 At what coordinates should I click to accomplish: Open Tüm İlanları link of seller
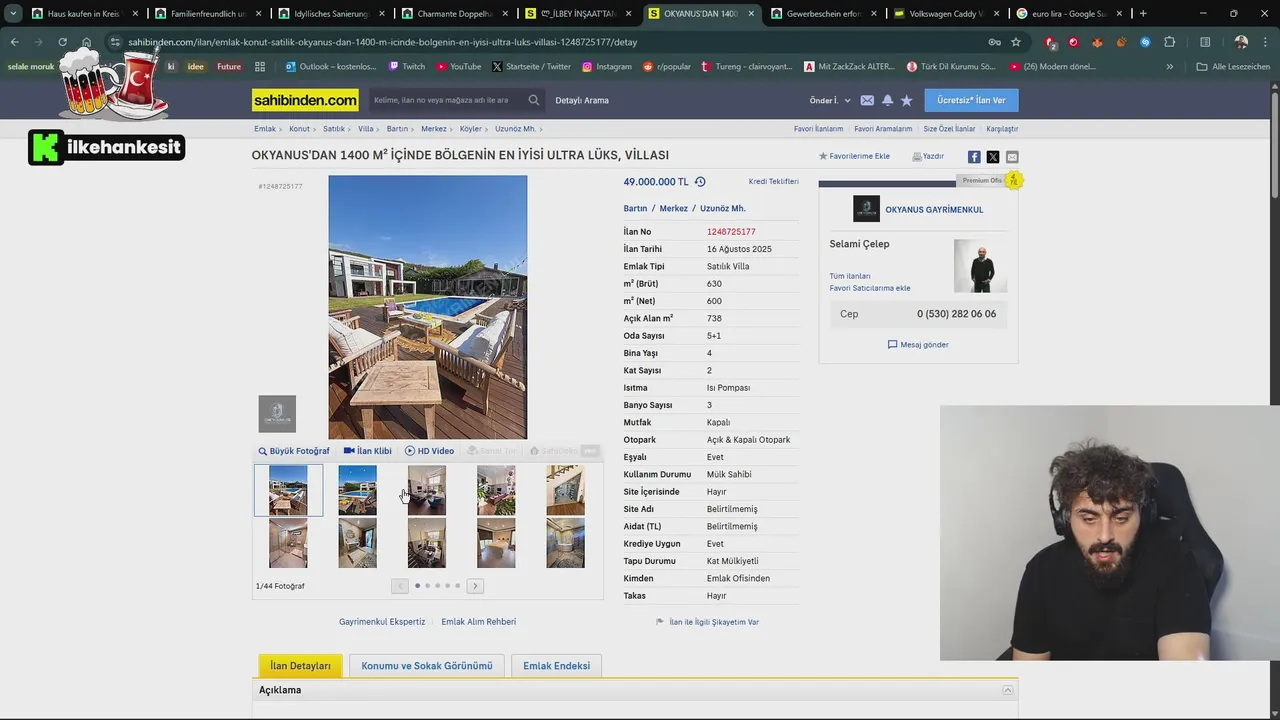[x=850, y=276]
